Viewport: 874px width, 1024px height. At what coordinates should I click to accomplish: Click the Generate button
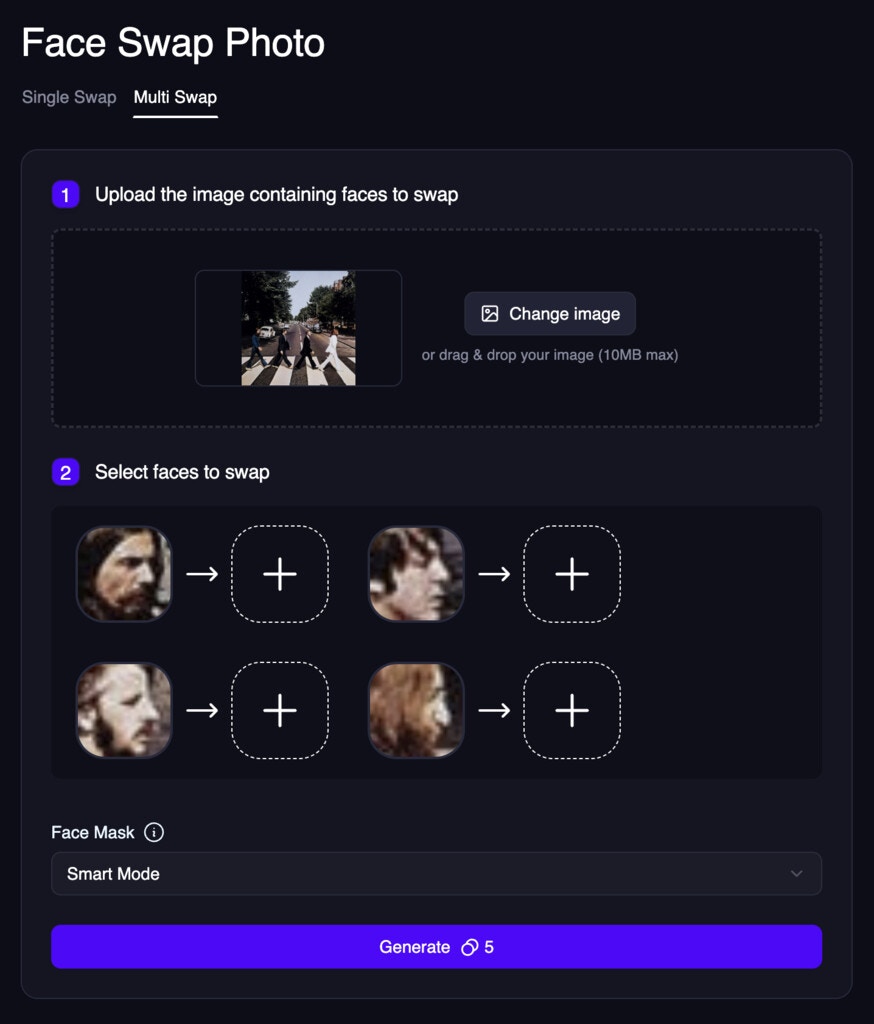click(x=436, y=947)
